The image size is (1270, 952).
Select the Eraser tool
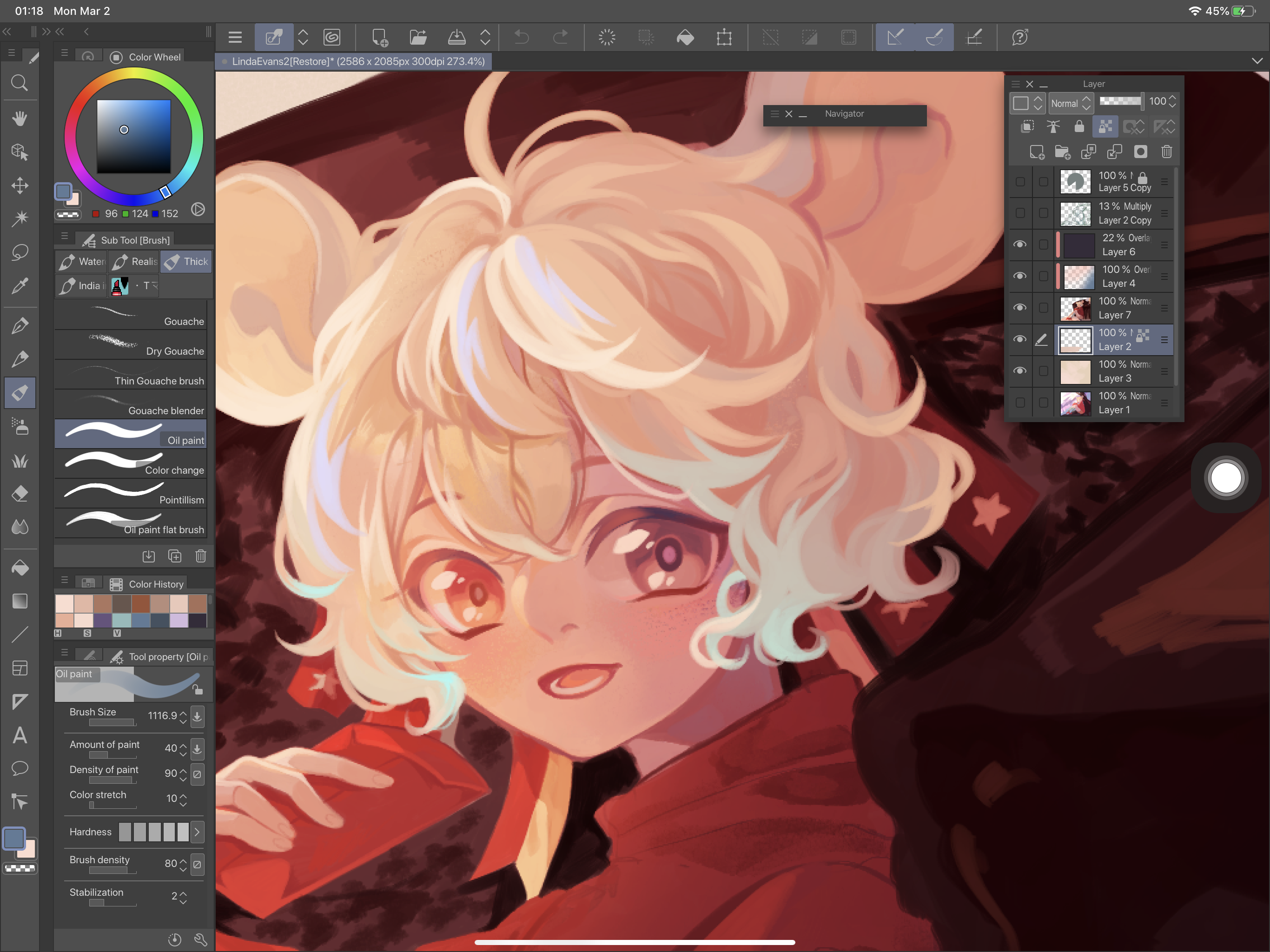20,494
